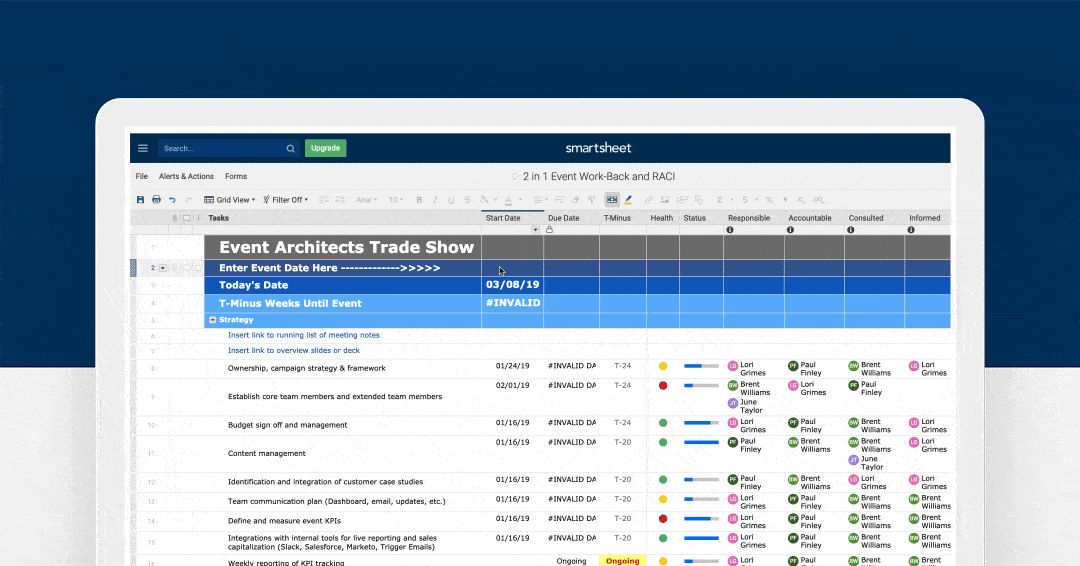Click the highlight changes pencil icon
Viewport: 1080px width, 566px height.
tap(628, 200)
